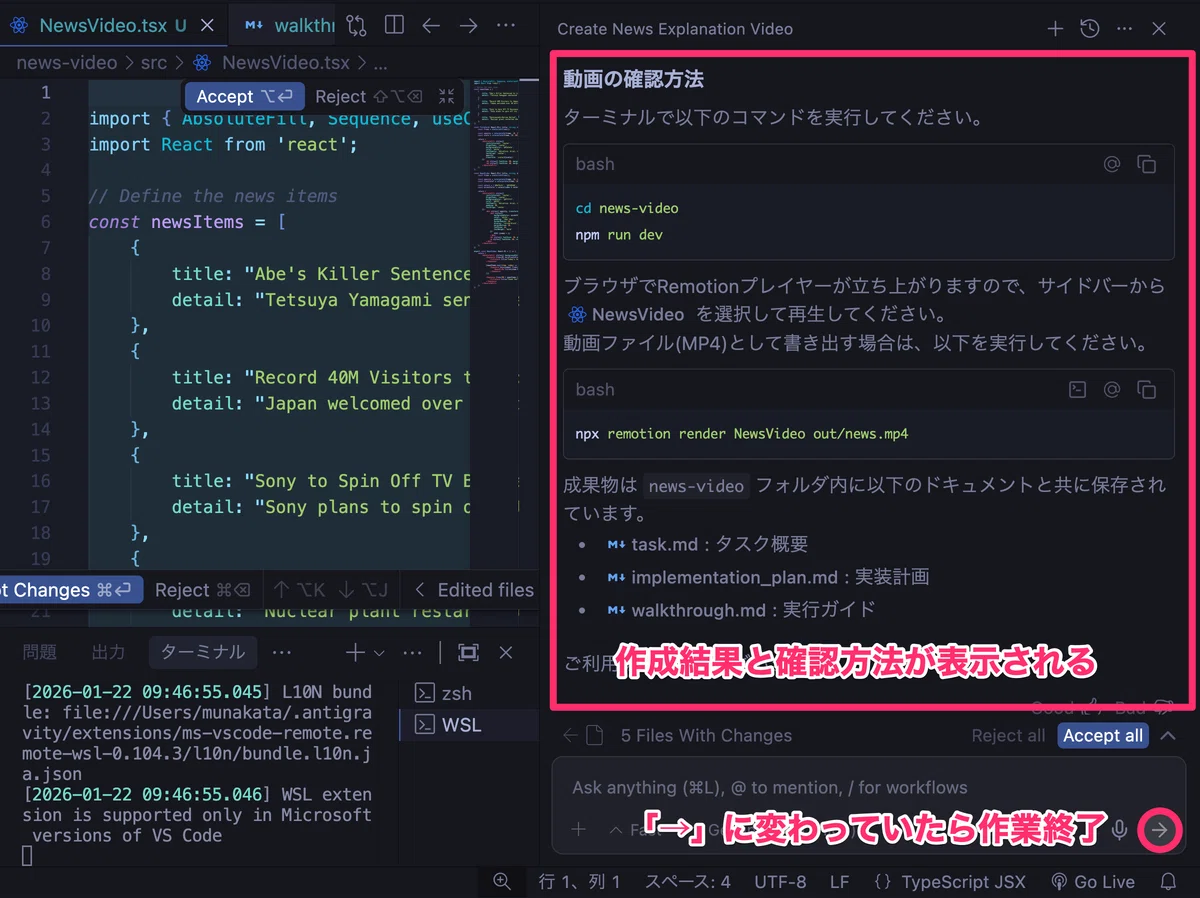Open the walkthrough markdown tab
This screenshot has width=1200, height=898.
[289, 26]
